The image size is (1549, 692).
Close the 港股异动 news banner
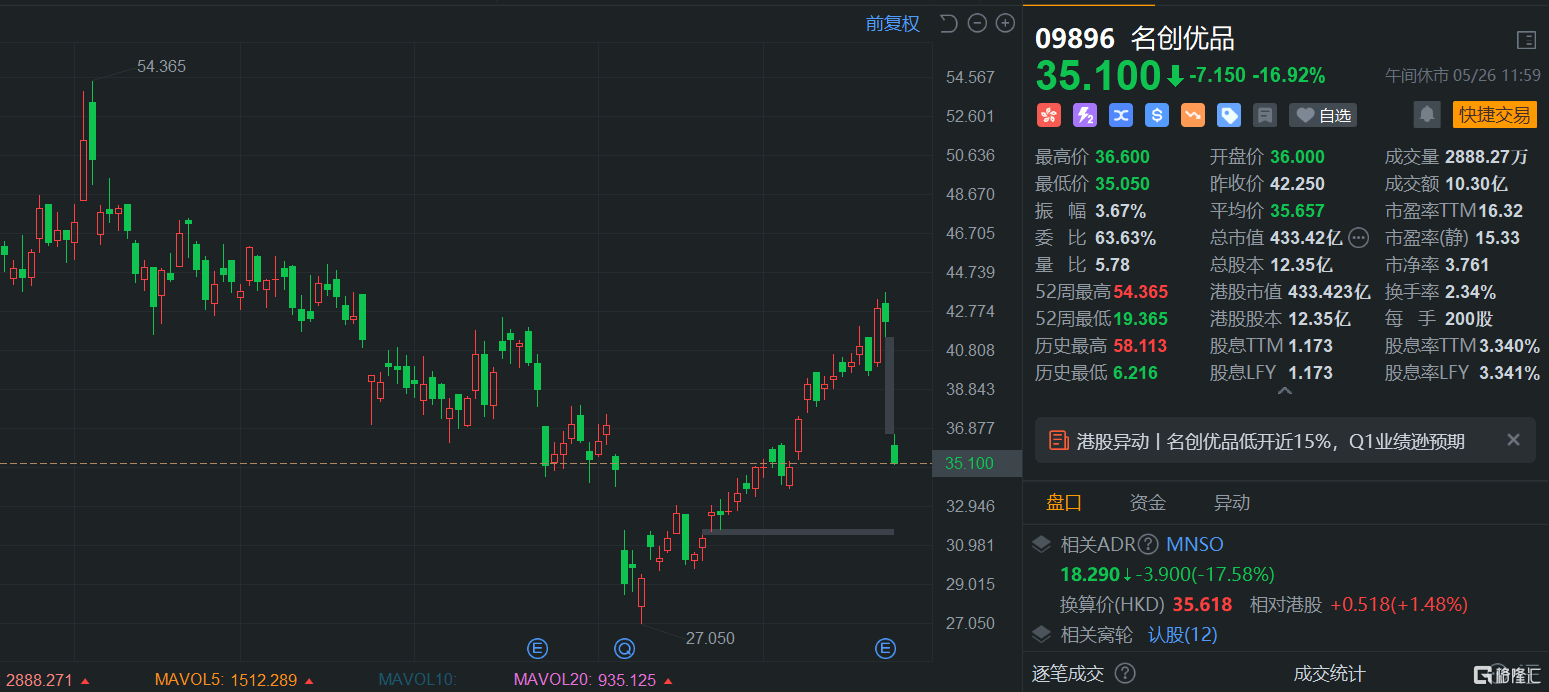1513,440
